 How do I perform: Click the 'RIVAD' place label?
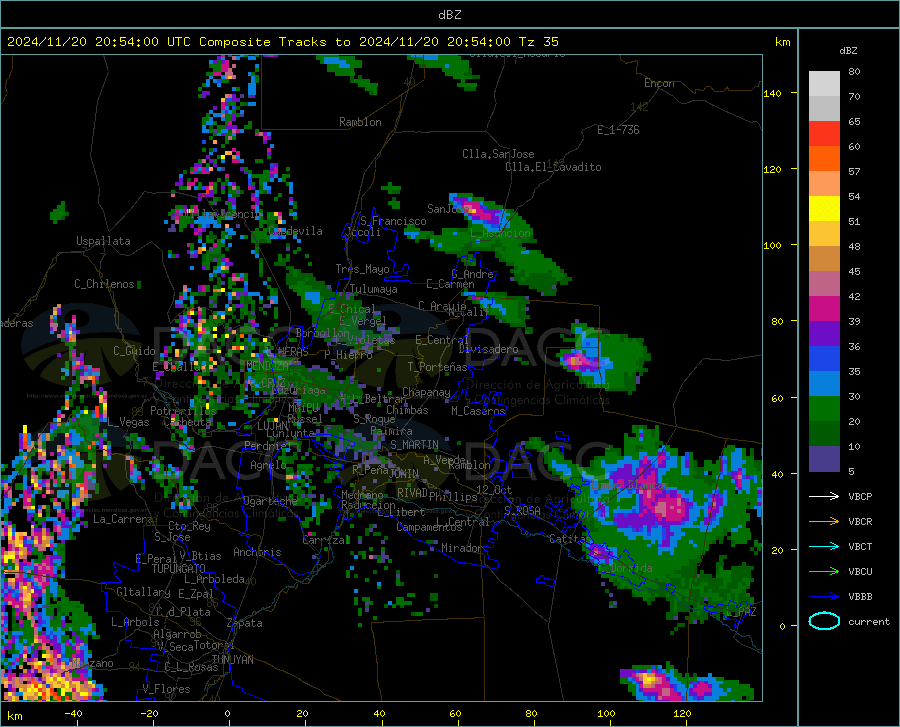click(x=412, y=493)
